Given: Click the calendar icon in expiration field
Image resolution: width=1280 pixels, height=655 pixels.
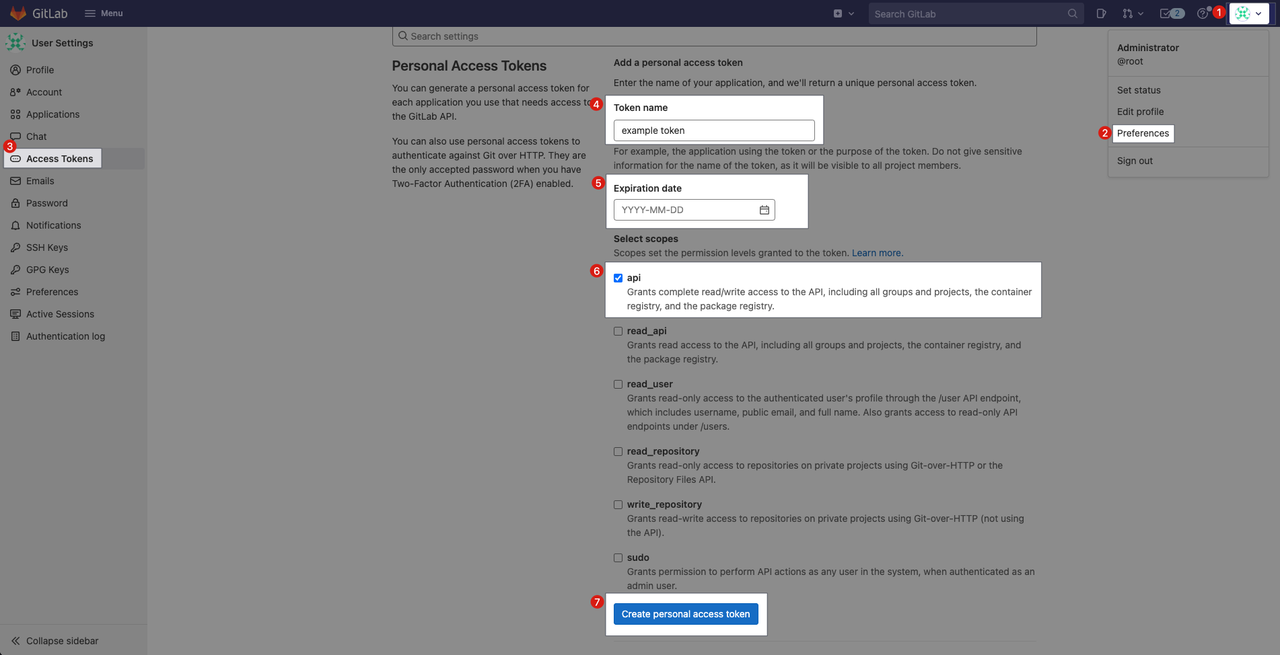Looking at the screenshot, I should point(764,210).
